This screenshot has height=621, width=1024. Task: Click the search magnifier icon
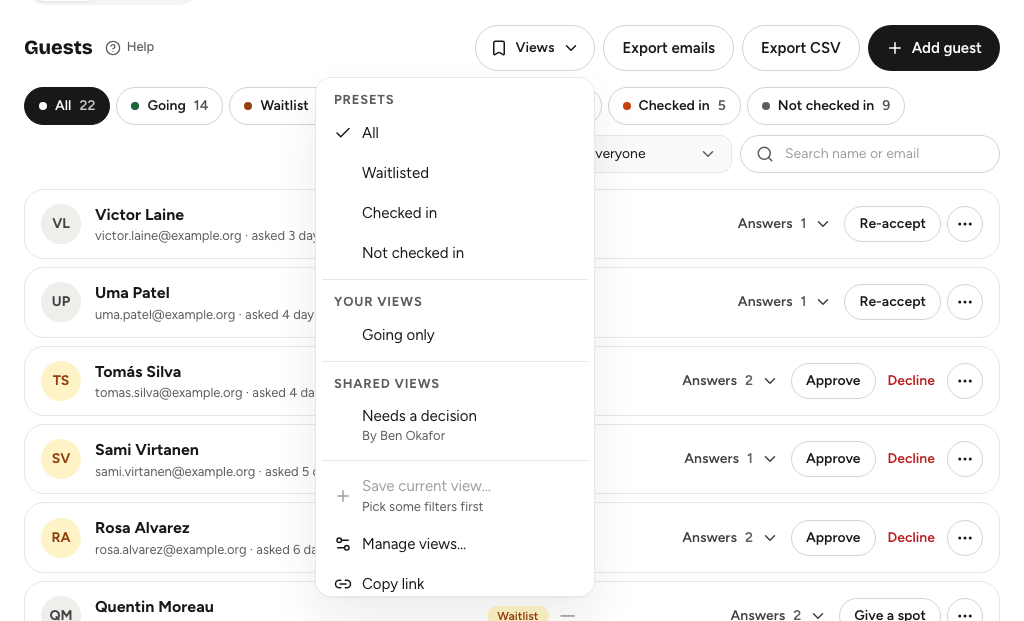[x=765, y=154]
